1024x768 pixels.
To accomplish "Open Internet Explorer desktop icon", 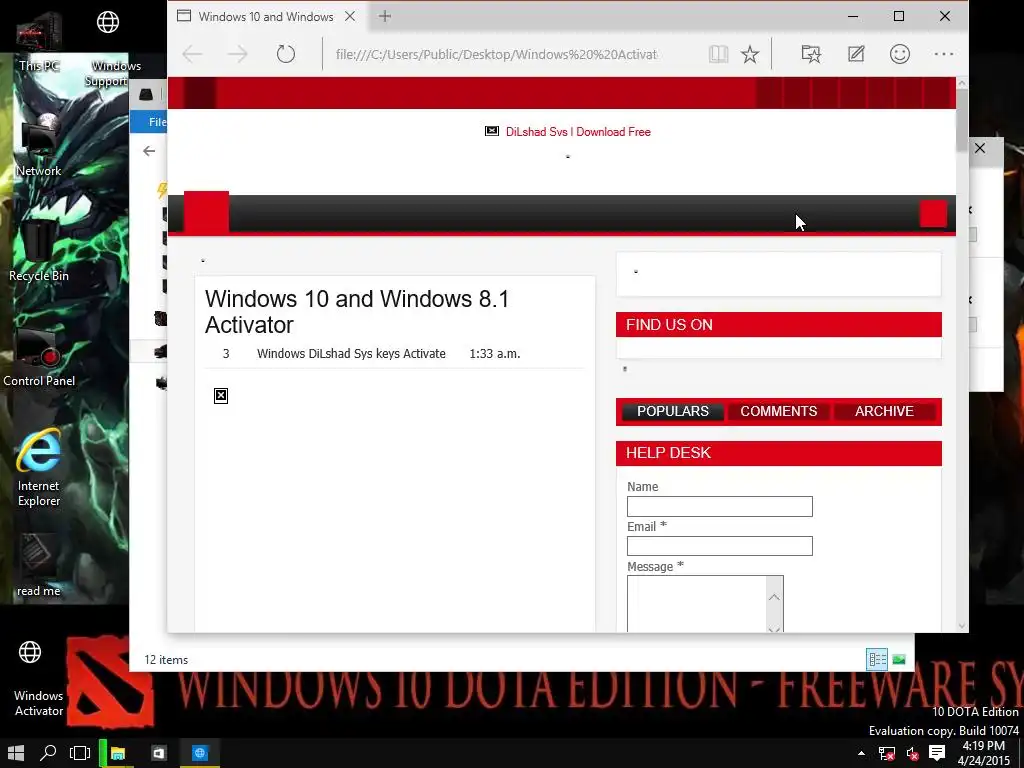I will 39,468.
